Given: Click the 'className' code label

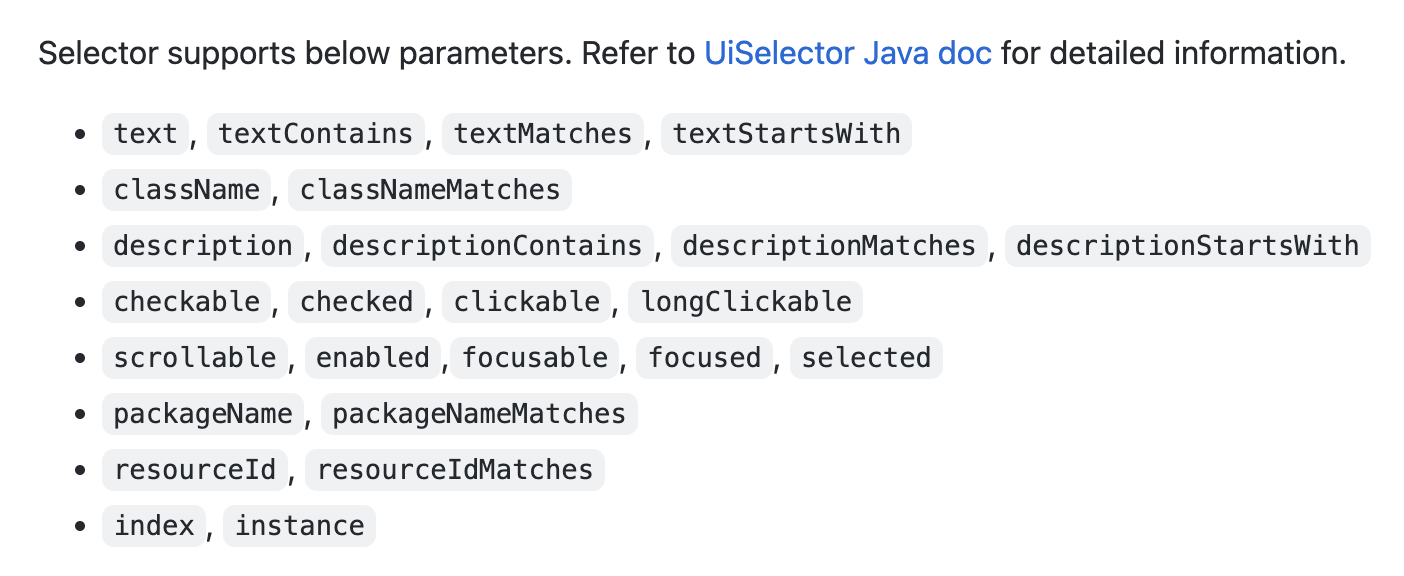Looking at the screenshot, I should (x=187, y=189).
